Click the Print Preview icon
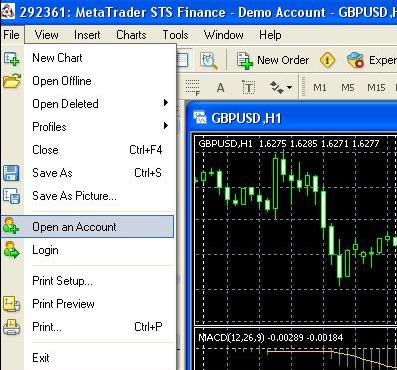 coord(12,304)
